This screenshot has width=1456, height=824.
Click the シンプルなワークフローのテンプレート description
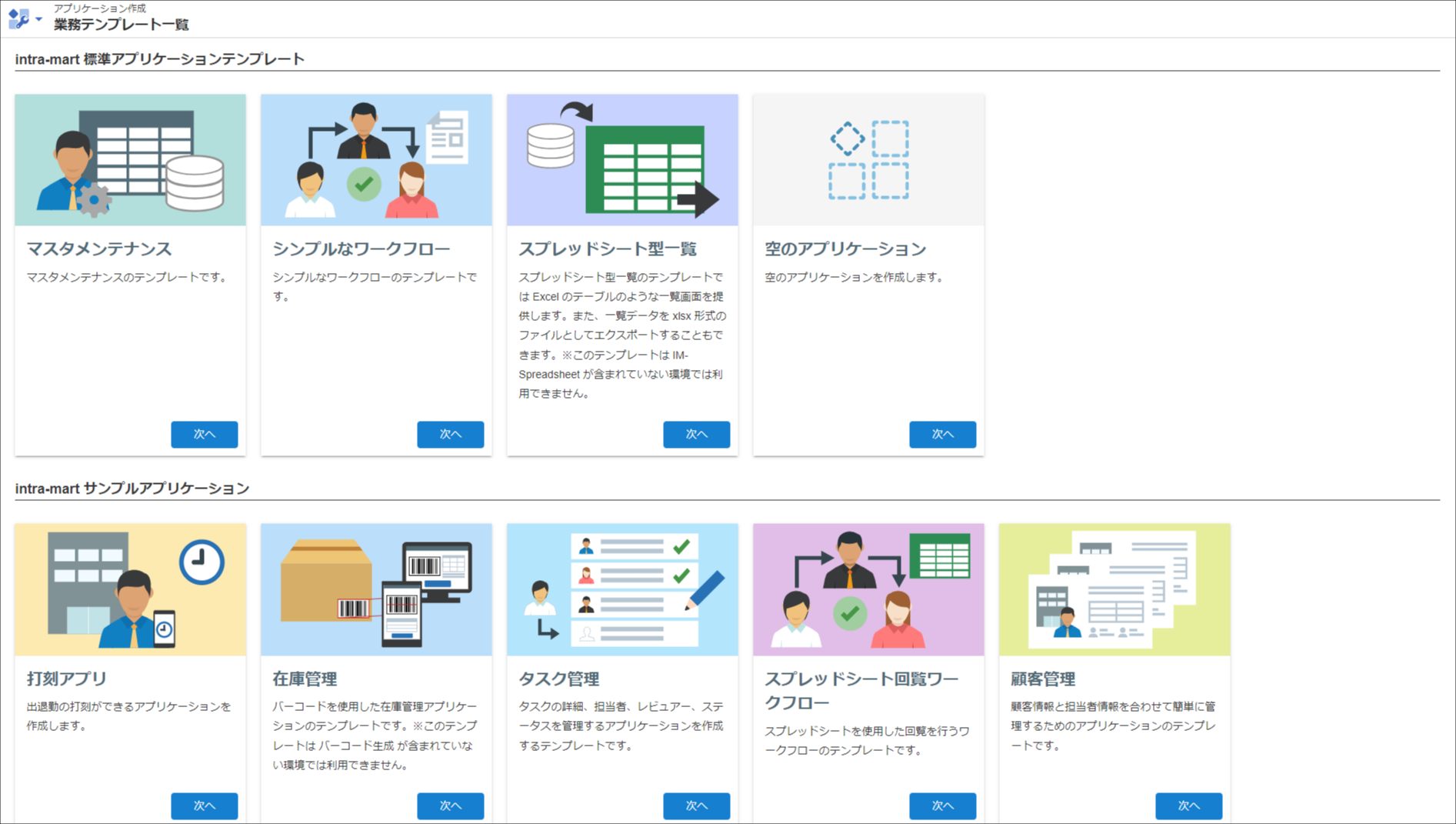[375, 286]
